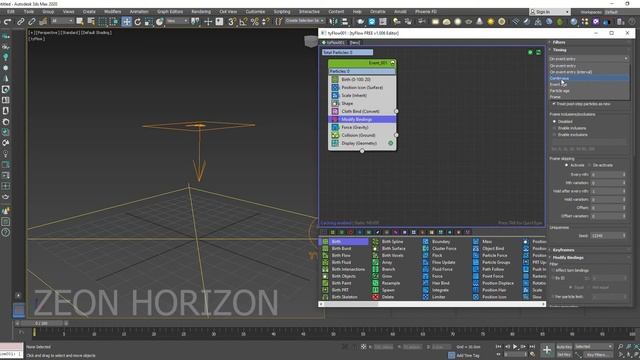Image resolution: width=640 pixels, height=360 pixels.
Task: Select the Force (Gravity) operator in event
Action: pos(362,127)
